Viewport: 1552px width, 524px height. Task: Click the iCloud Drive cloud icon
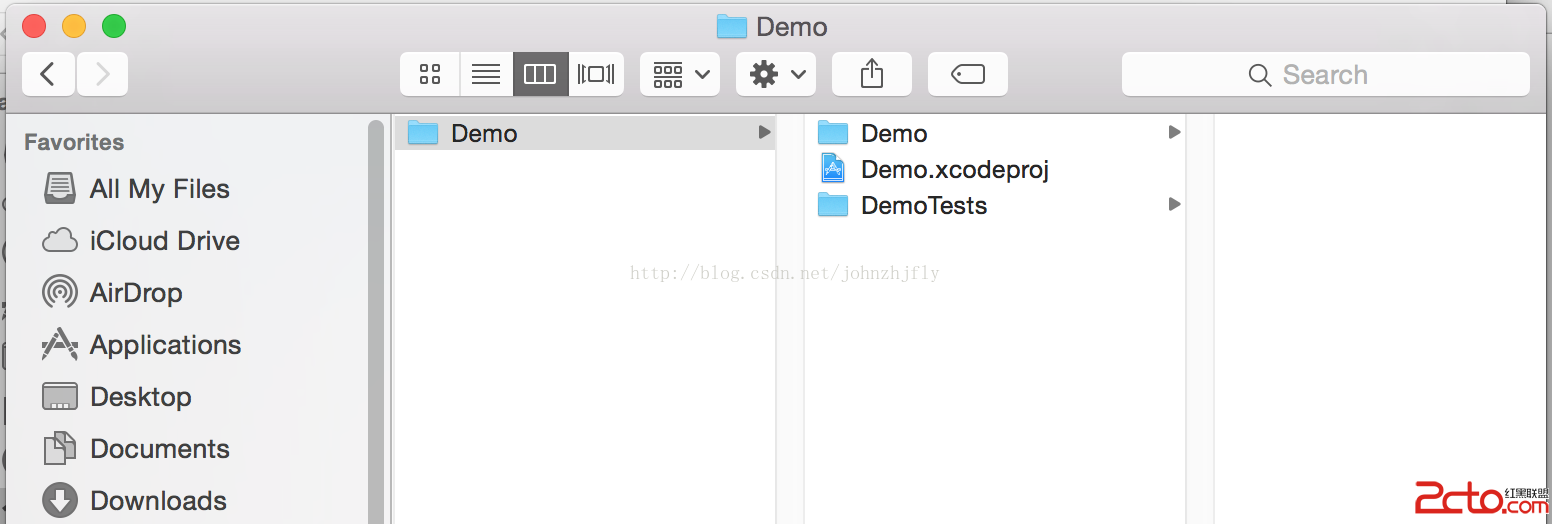point(60,241)
